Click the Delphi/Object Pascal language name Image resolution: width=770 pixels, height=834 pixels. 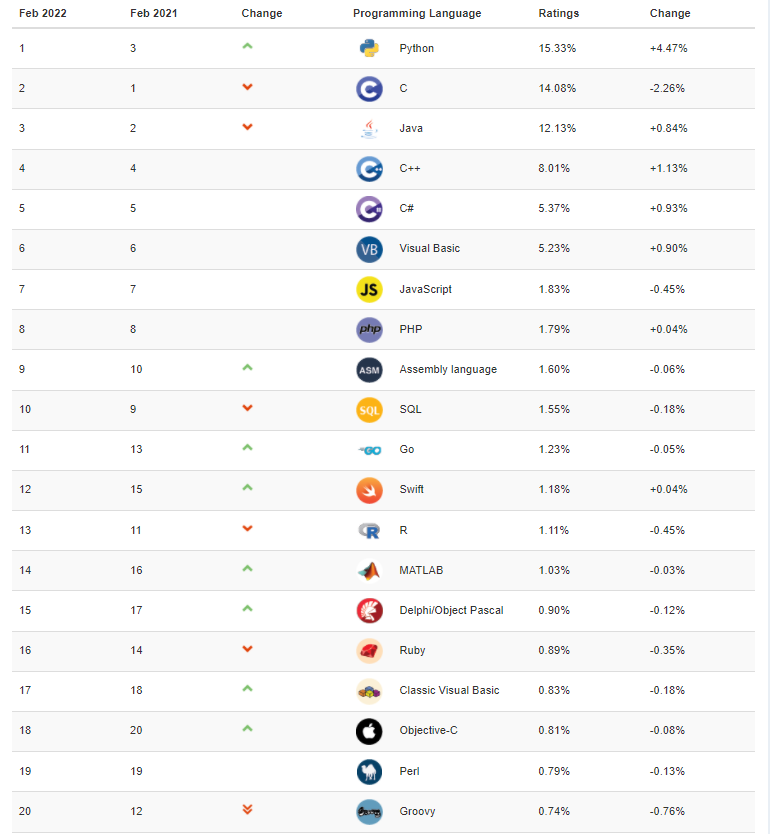click(x=451, y=610)
